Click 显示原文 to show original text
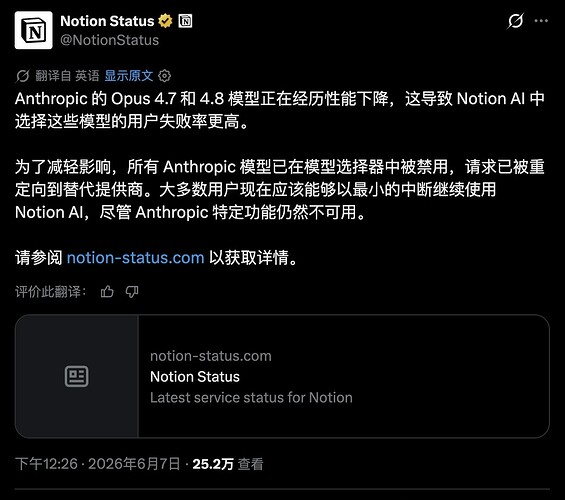This screenshot has height=500, width=565. (x=129, y=76)
